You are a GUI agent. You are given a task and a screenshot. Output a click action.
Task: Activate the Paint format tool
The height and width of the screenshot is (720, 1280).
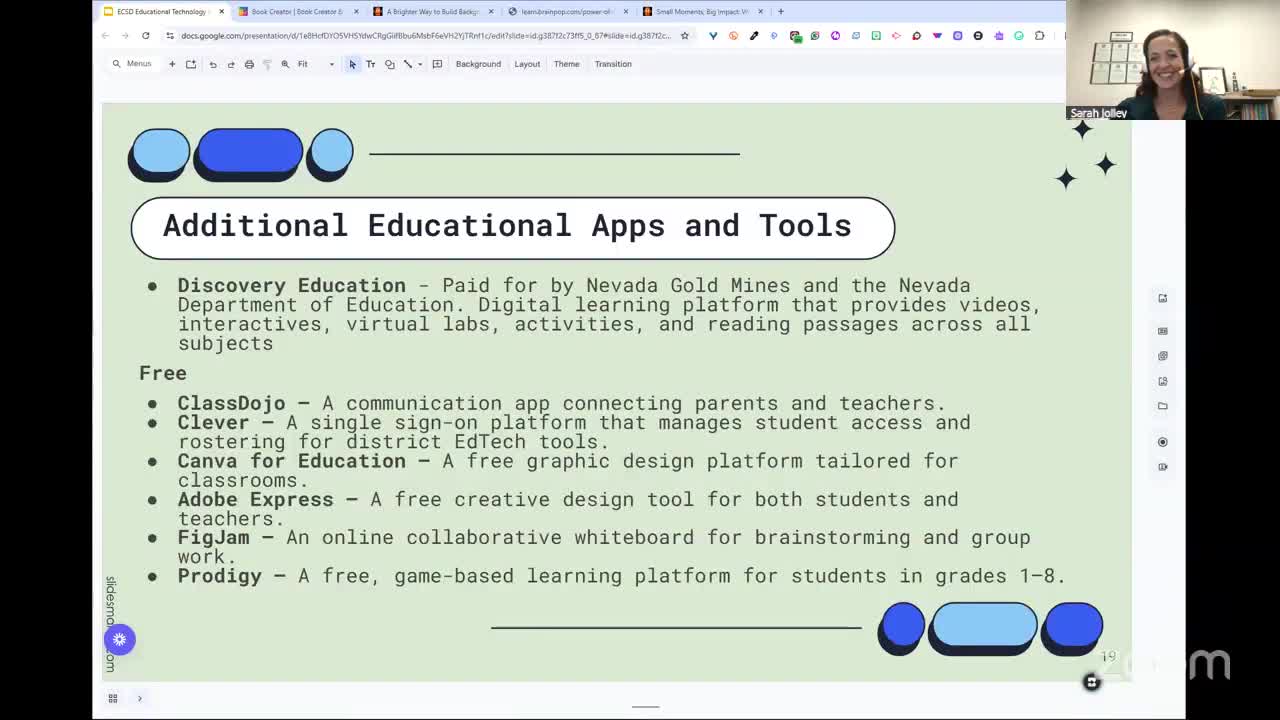267,64
